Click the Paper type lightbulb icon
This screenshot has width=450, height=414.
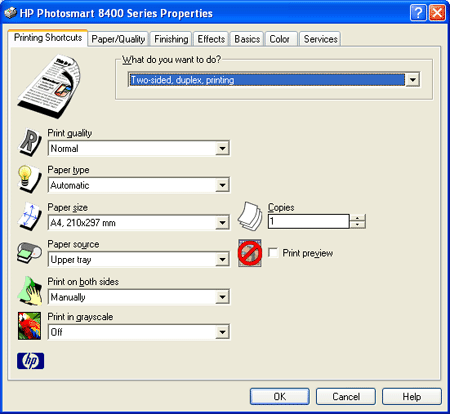point(29,179)
